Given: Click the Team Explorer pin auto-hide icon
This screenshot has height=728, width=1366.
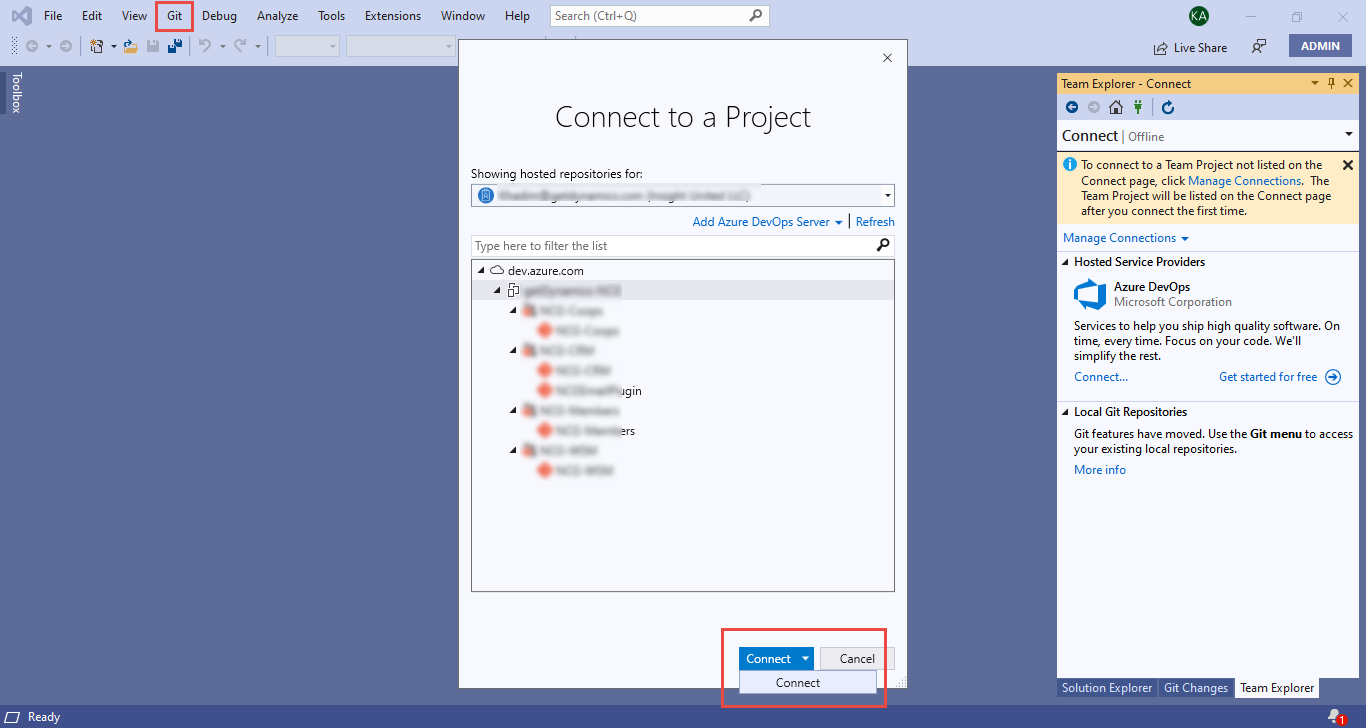Looking at the screenshot, I should pyautogui.click(x=1331, y=83).
